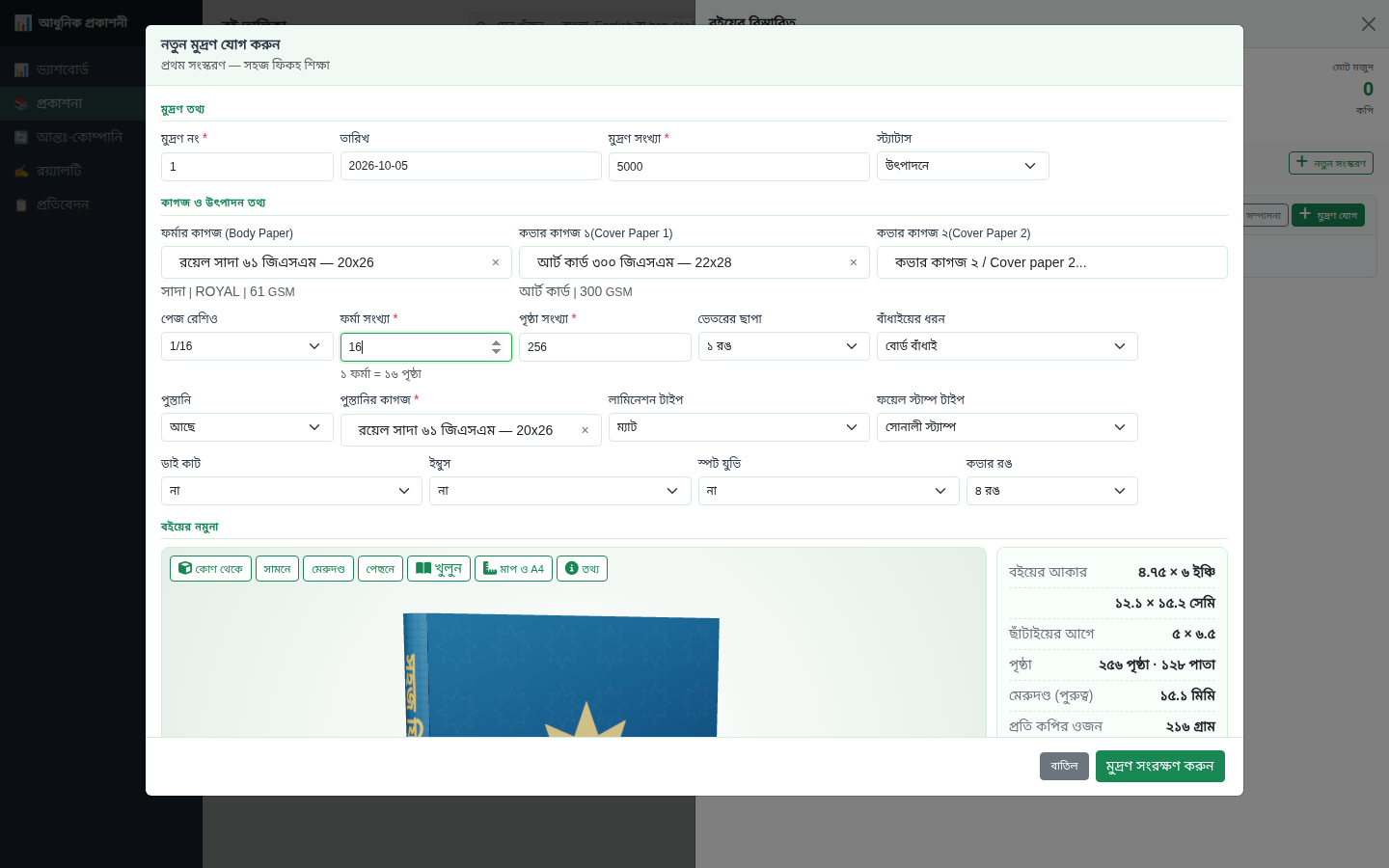The width and height of the screenshot is (1389, 868).
Task: Open the কভার রঙ dropdown
Action: [x=1052, y=491]
